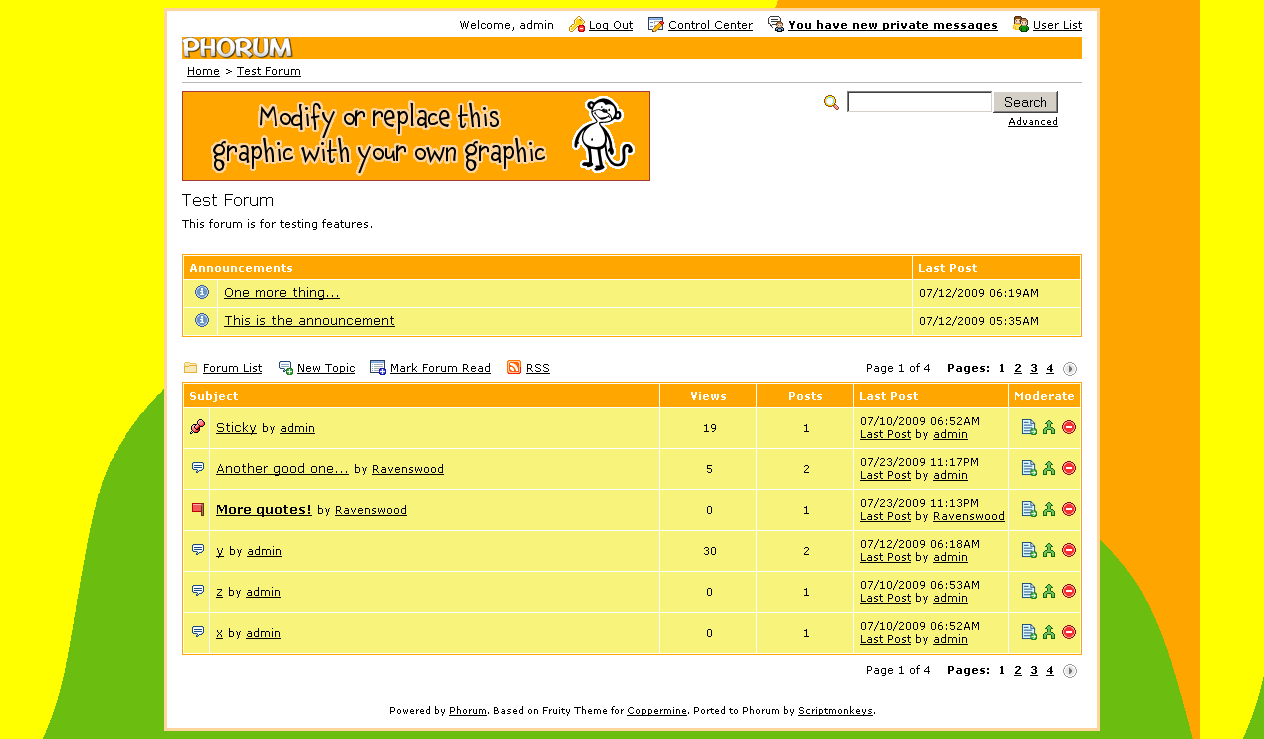
Task: Click the search text field
Action: pos(919,102)
